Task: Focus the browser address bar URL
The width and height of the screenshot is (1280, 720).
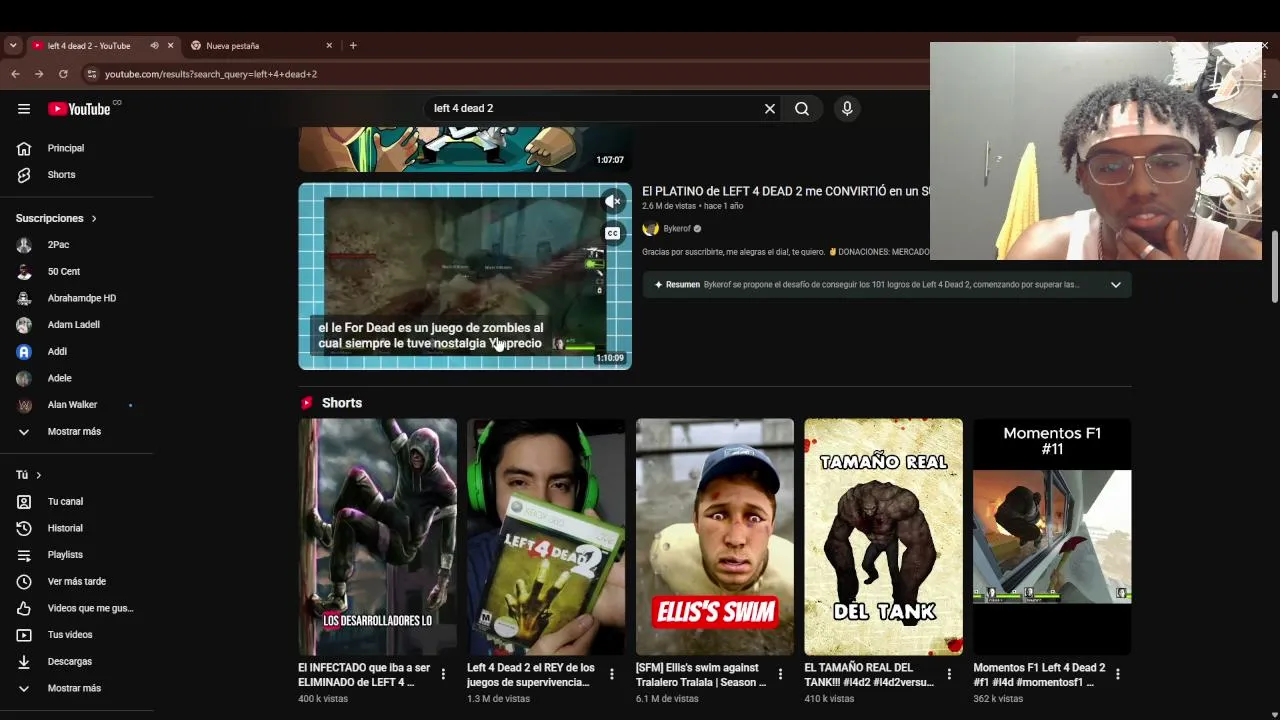Action: (x=211, y=74)
